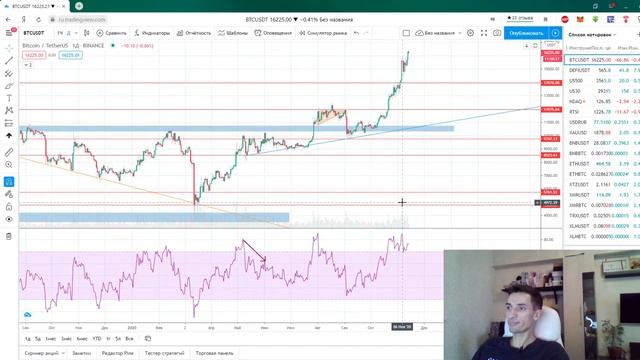The height and width of the screenshot is (360, 640).
Task: Click the browser address bar URL
Action: (82, 19)
